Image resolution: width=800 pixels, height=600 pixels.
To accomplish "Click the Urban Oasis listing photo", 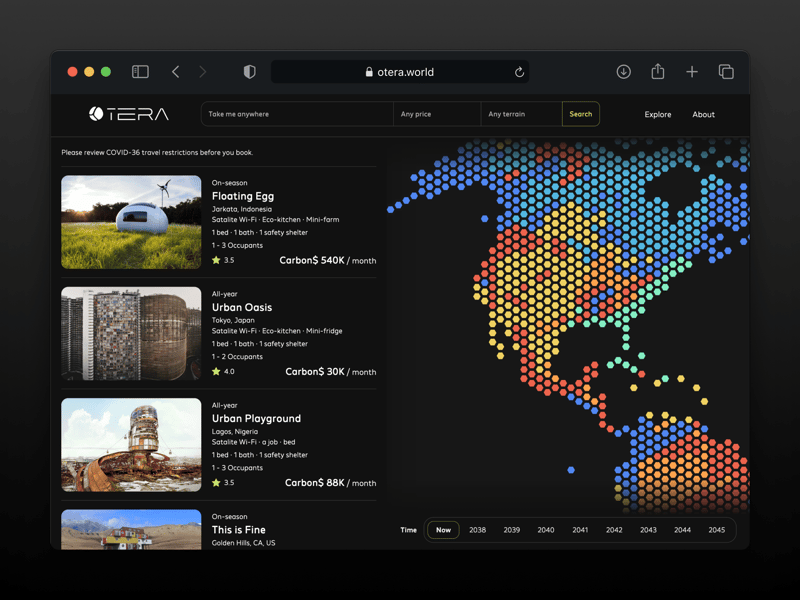I will point(131,333).
